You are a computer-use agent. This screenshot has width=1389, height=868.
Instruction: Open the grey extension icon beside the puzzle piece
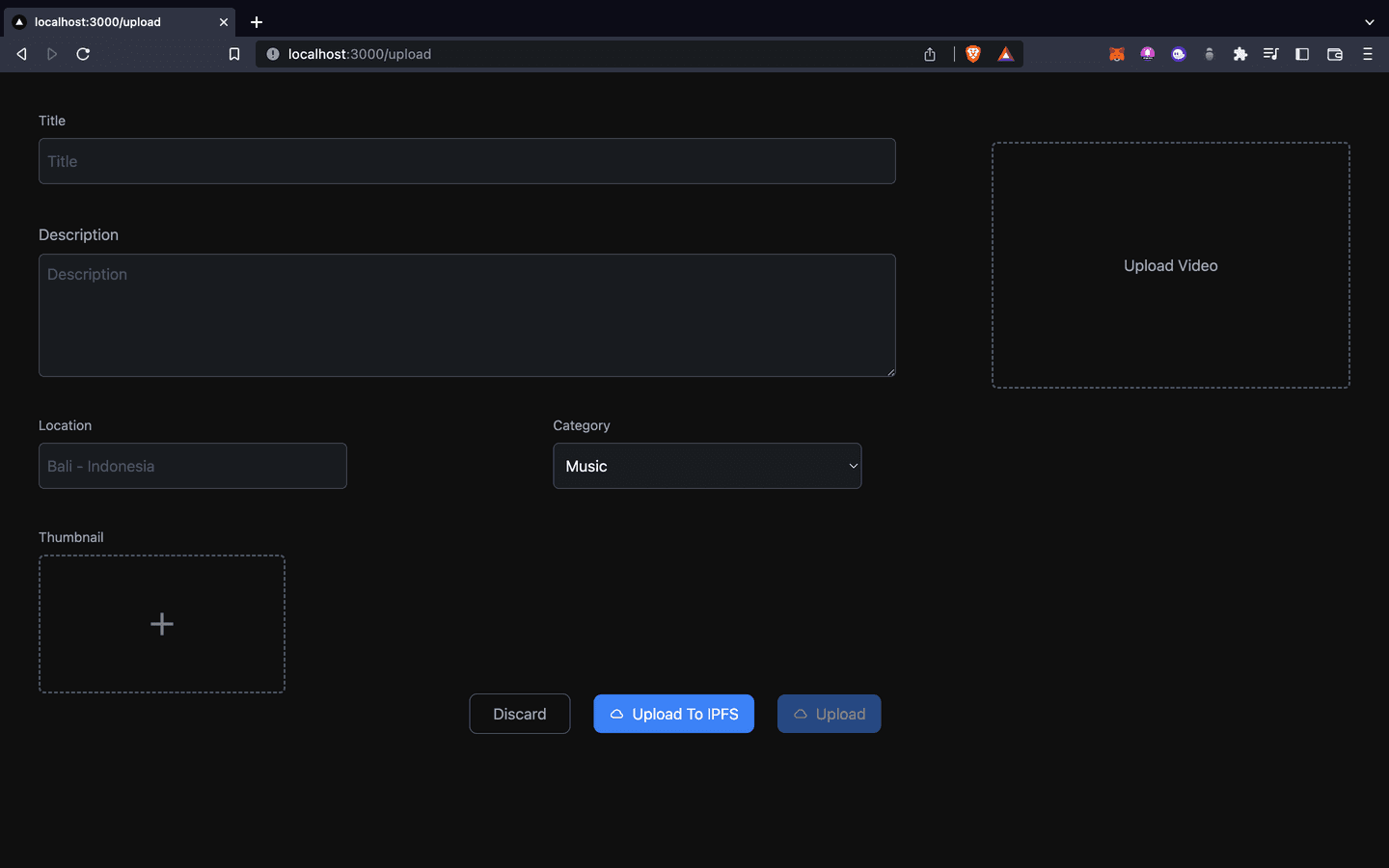(x=1210, y=54)
